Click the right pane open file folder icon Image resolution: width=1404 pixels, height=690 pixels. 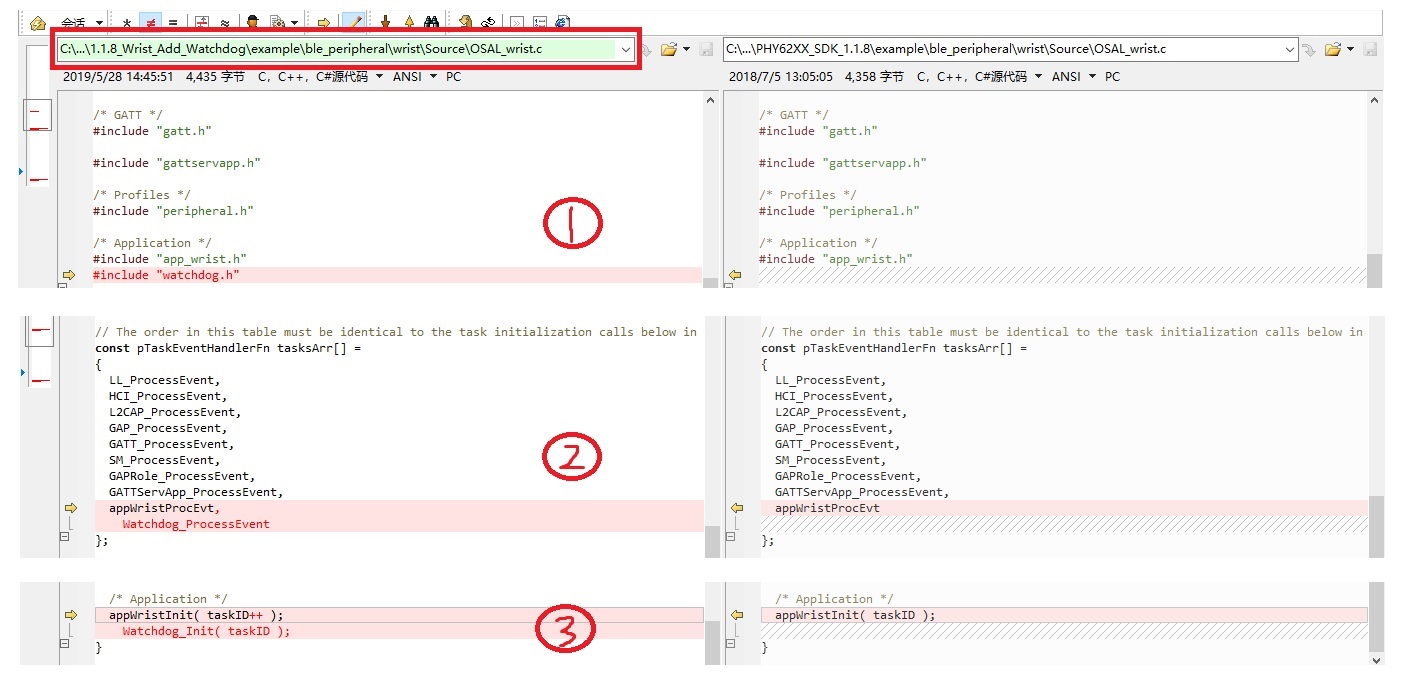(1332, 49)
